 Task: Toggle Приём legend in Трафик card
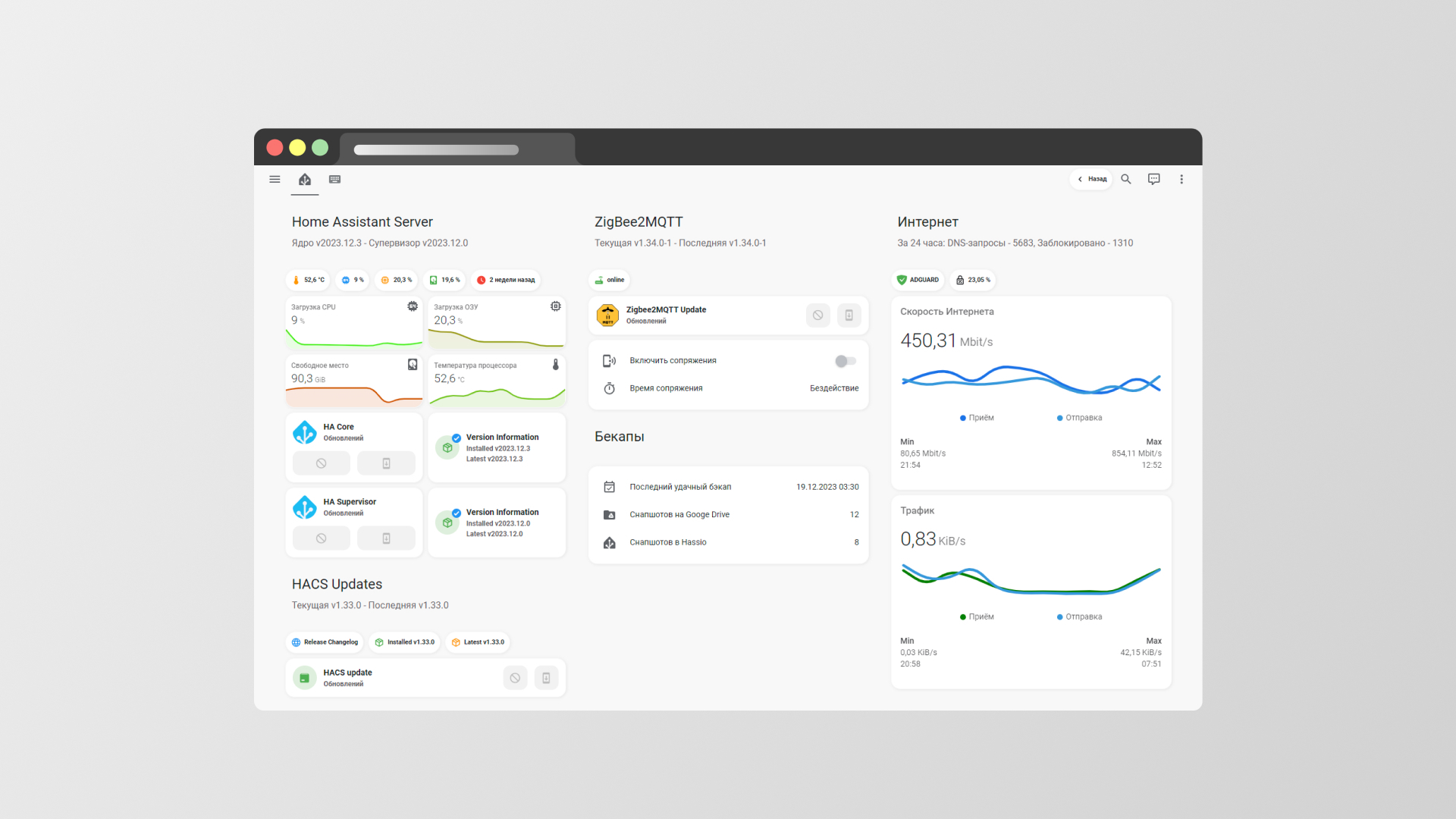[977, 617]
